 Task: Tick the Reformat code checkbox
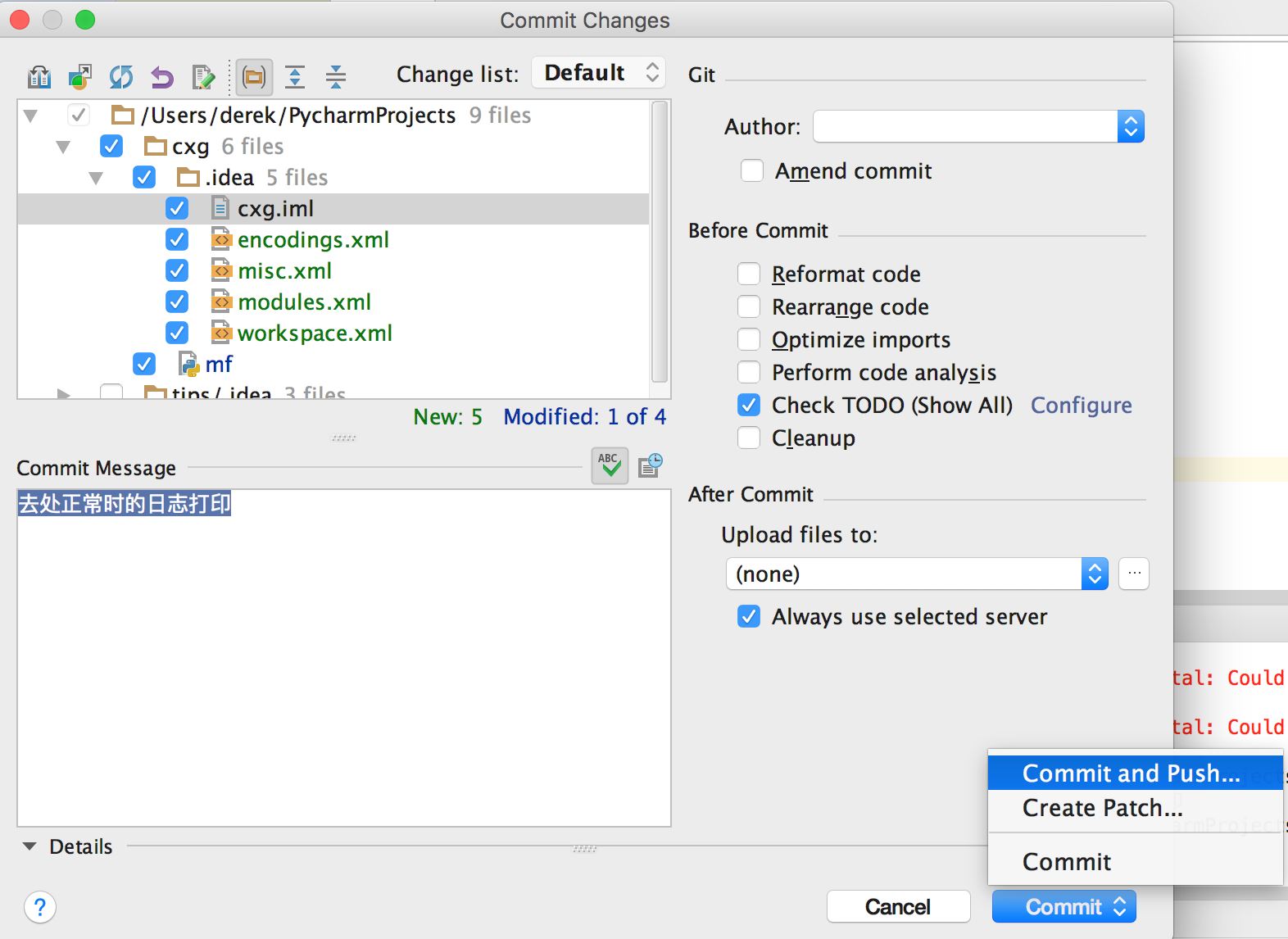click(x=749, y=274)
